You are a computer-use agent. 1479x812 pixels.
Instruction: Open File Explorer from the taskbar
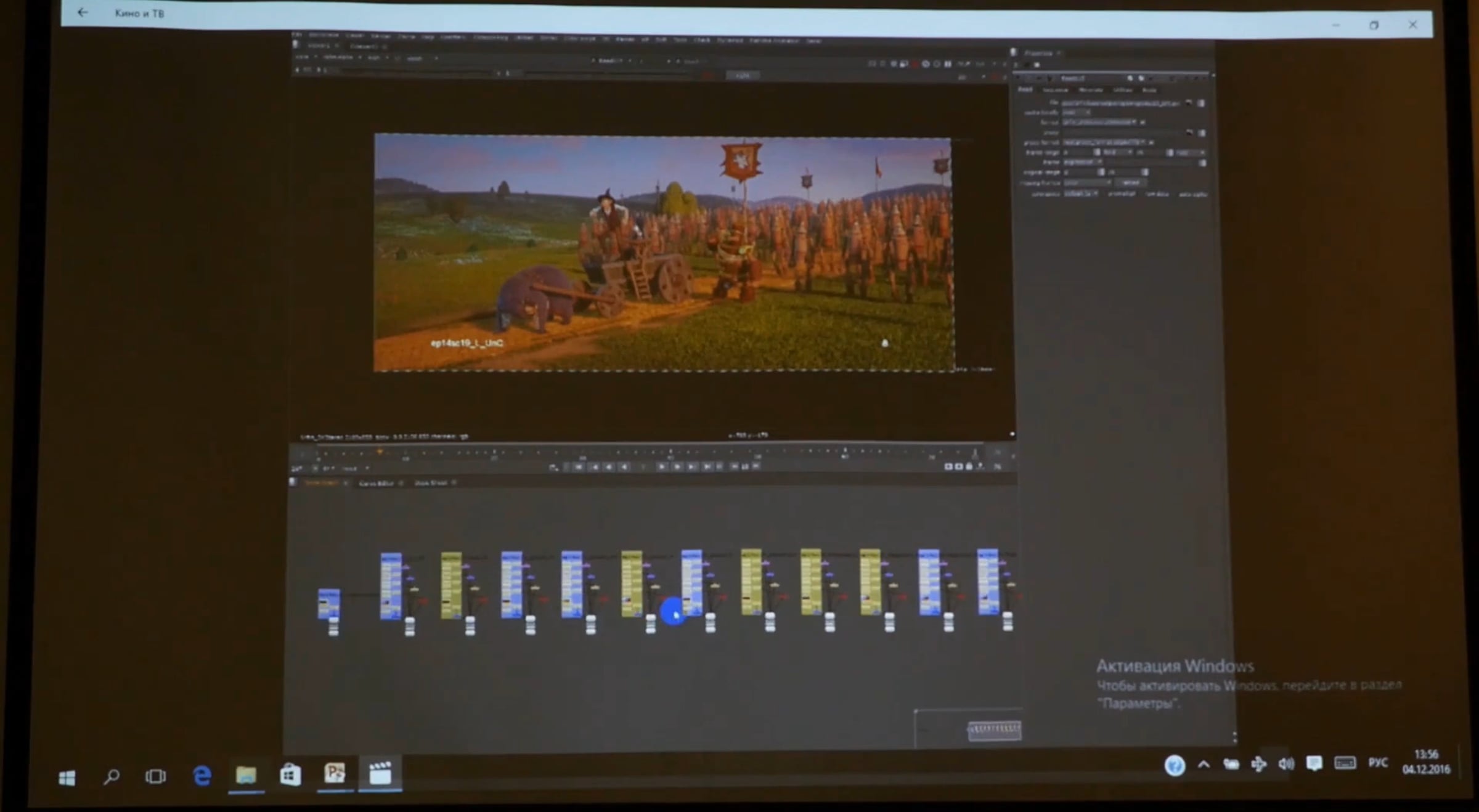(x=246, y=774)
